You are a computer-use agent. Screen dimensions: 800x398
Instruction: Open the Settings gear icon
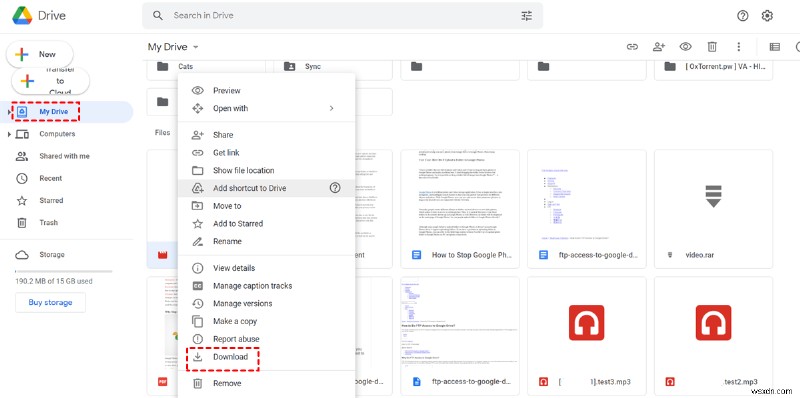[767, 16]
